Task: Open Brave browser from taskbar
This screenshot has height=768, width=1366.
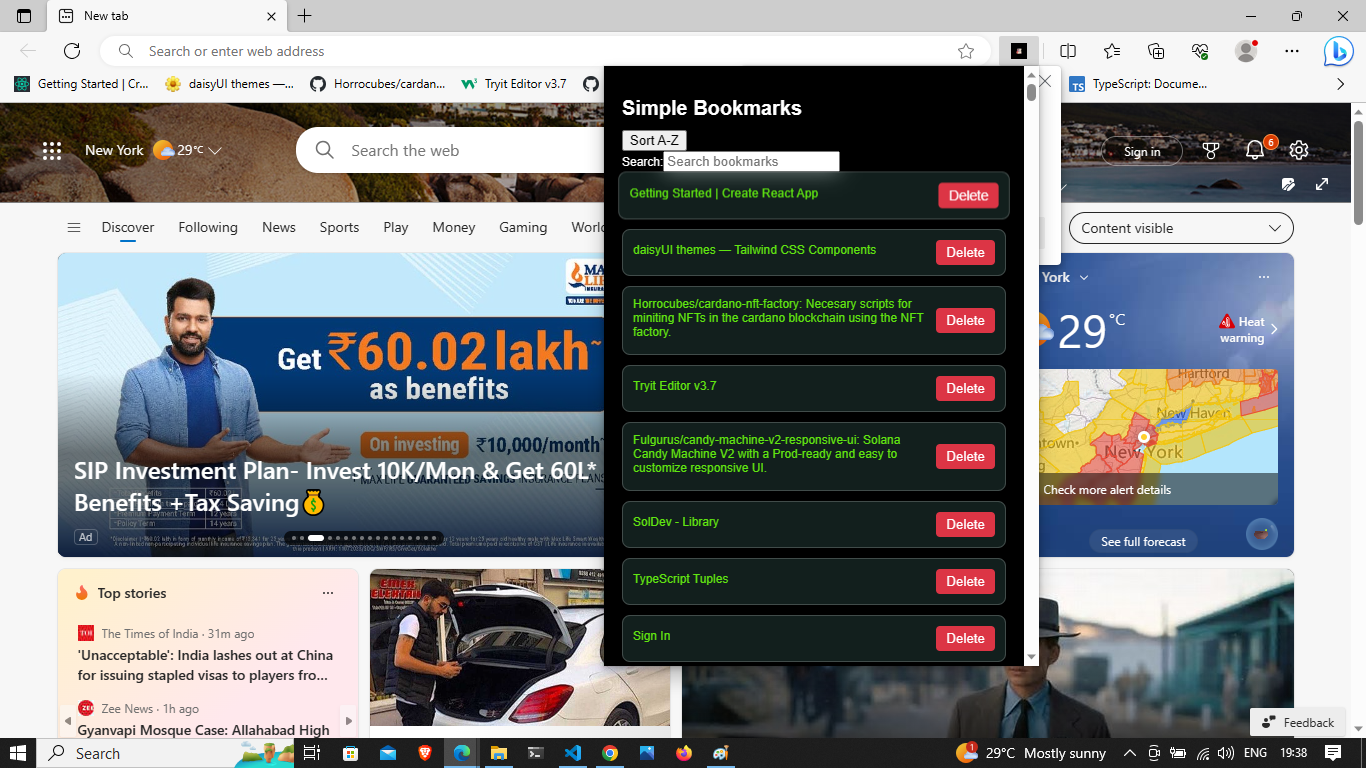Action: 425,753
